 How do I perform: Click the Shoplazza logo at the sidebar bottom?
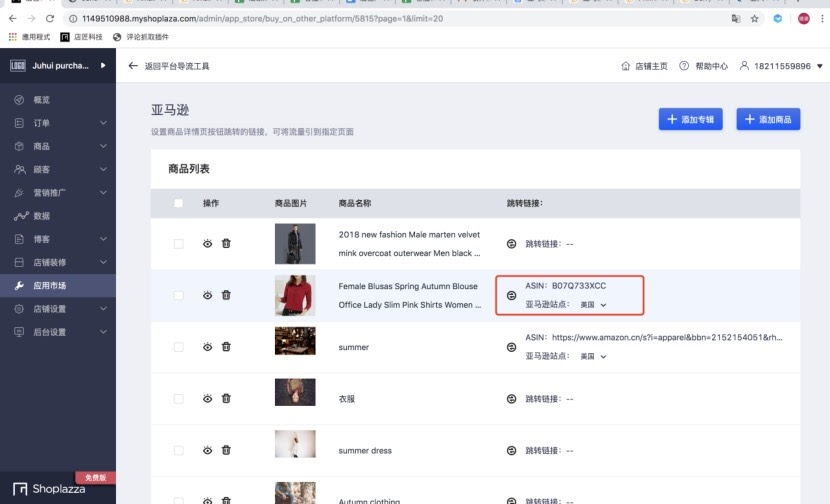[49, 489]
